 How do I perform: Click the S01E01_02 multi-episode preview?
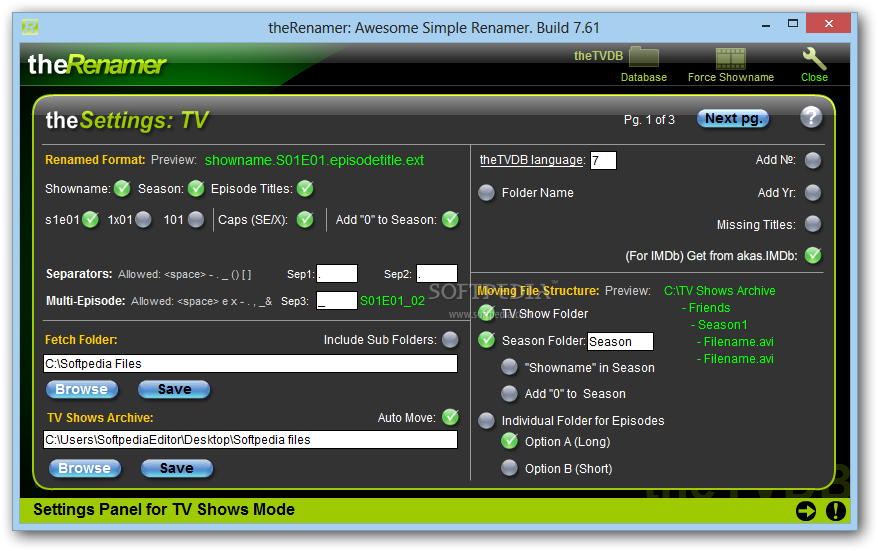click(x=392, y=301)
